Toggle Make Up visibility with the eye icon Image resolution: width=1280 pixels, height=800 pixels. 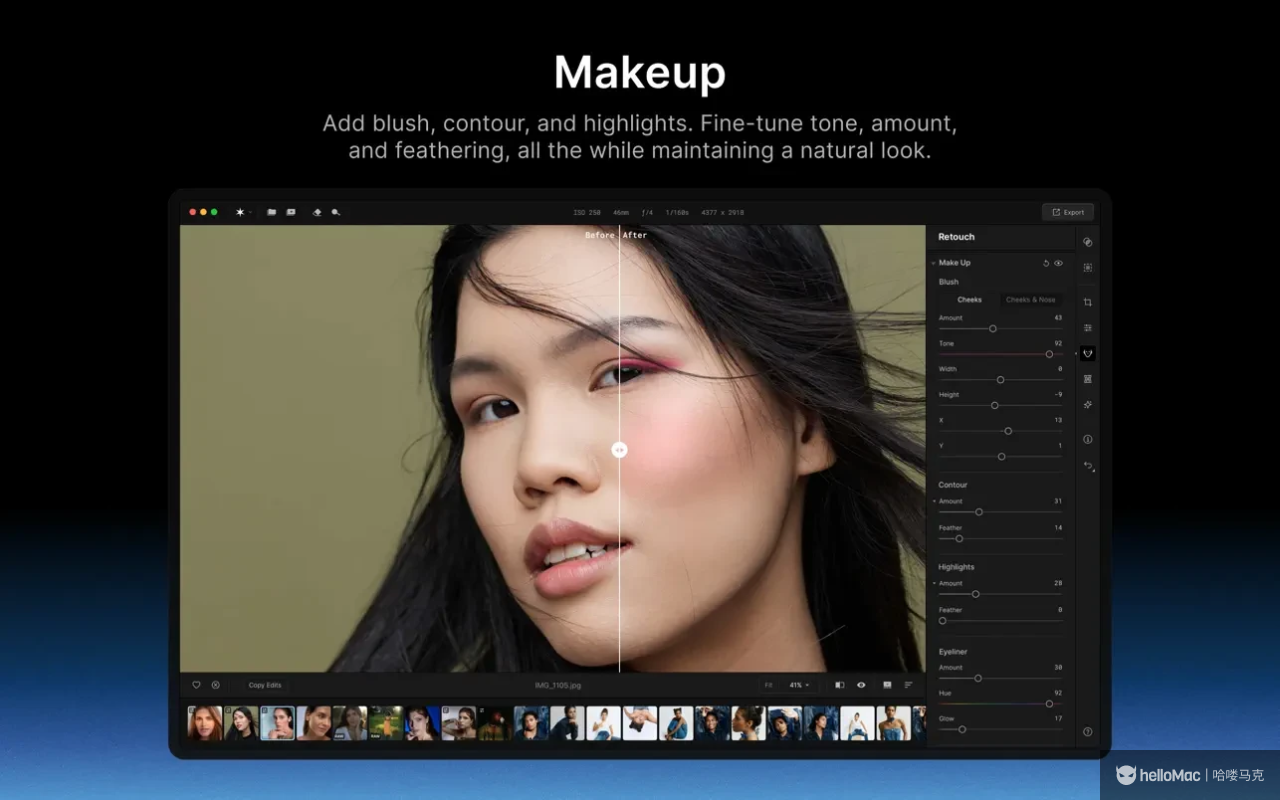[1059, 263]
